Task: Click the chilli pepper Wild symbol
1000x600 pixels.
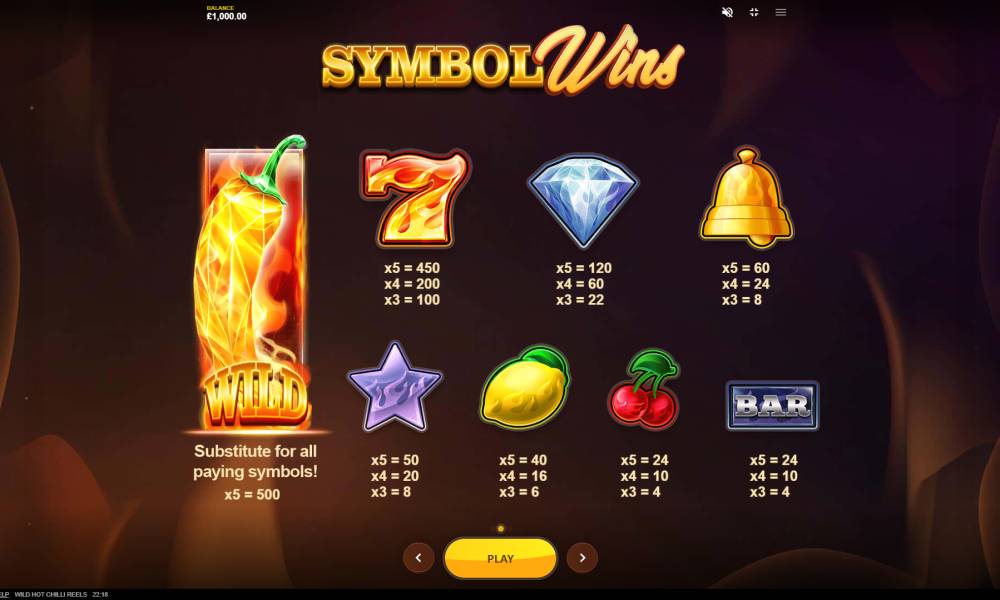Action: pyautogui.click(x=254, y=284)
